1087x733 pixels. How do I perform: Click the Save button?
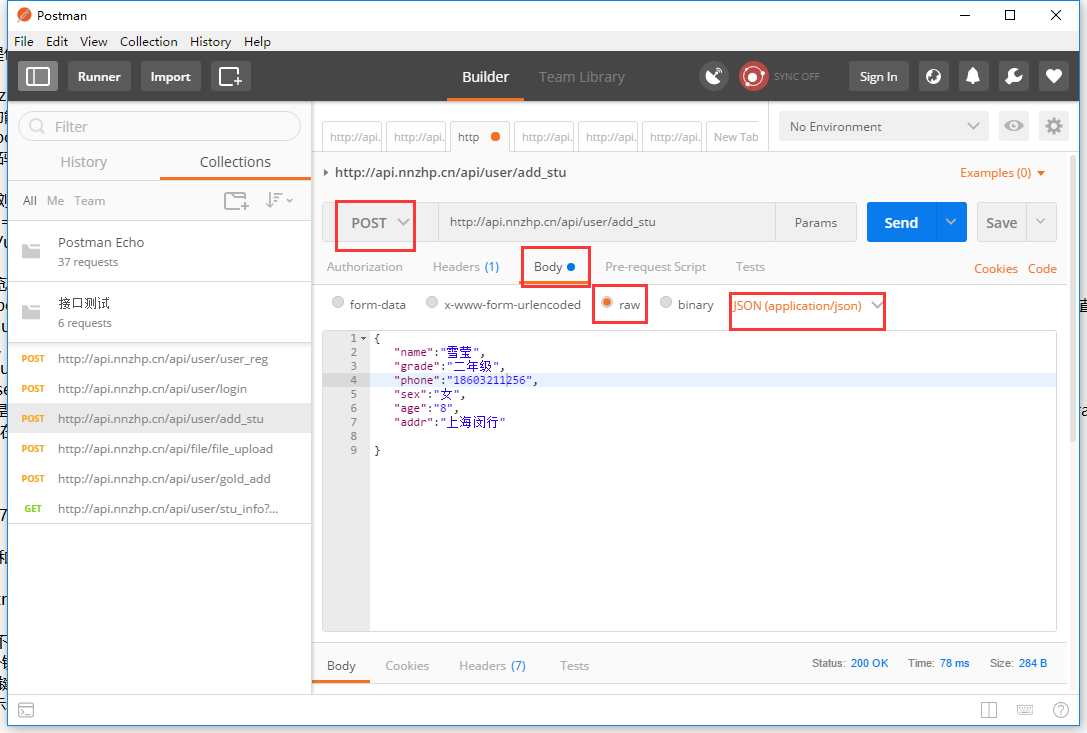coord(1002,223)
